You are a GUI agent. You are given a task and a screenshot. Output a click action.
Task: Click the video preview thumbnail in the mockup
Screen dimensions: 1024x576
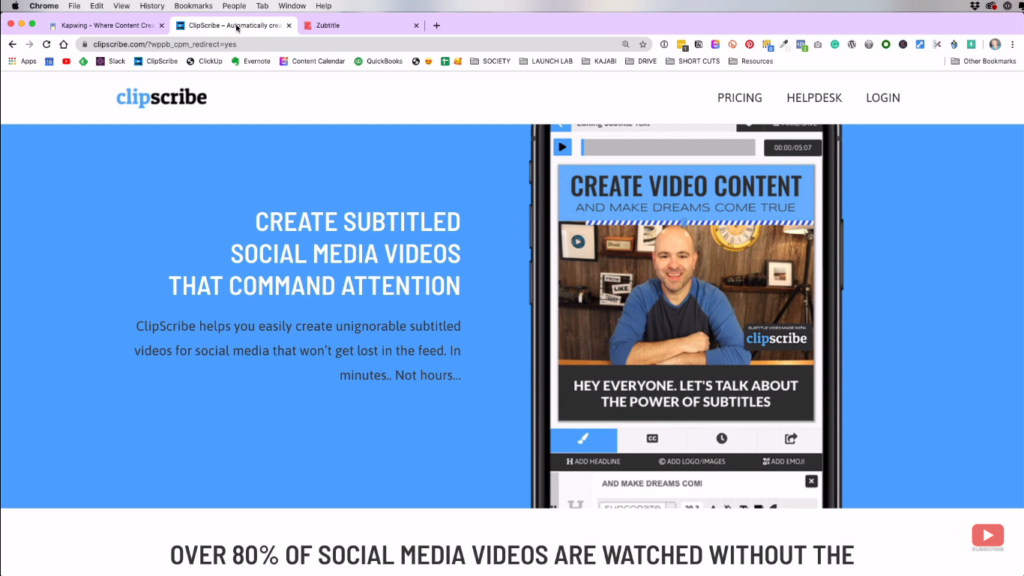pyautogui.click(x=686, y=293)
